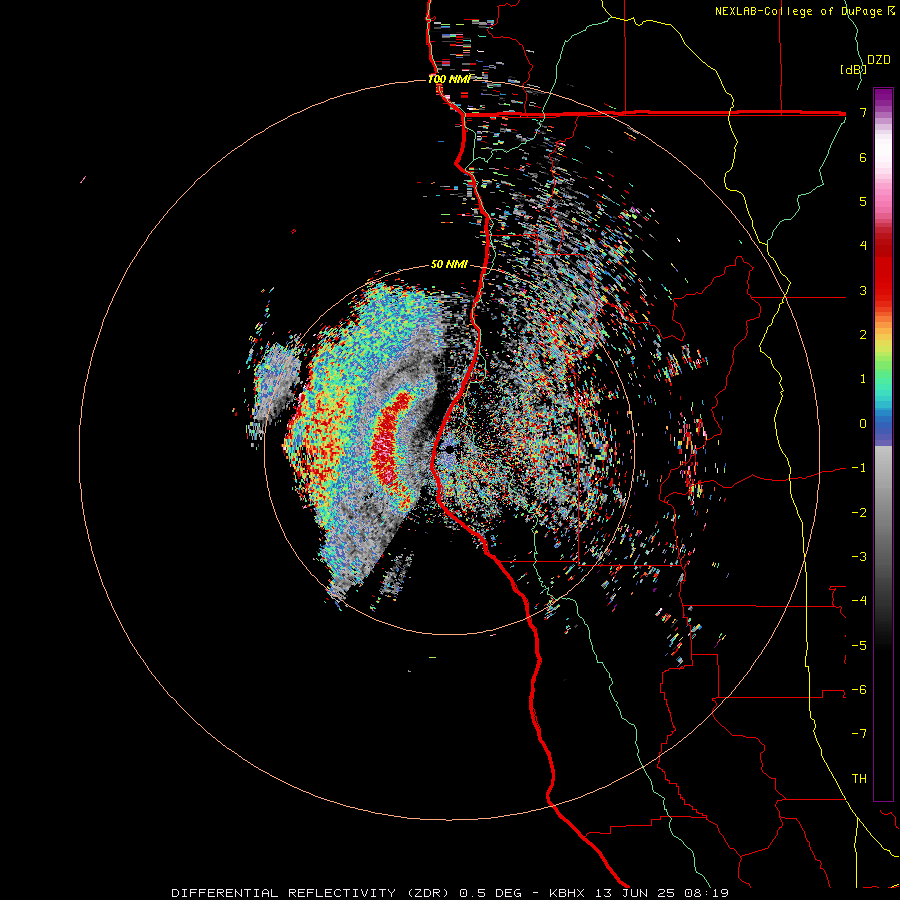Select the -7 value on color scale
Viewport: 900px width, 900px height.
[x=859, y=734]
